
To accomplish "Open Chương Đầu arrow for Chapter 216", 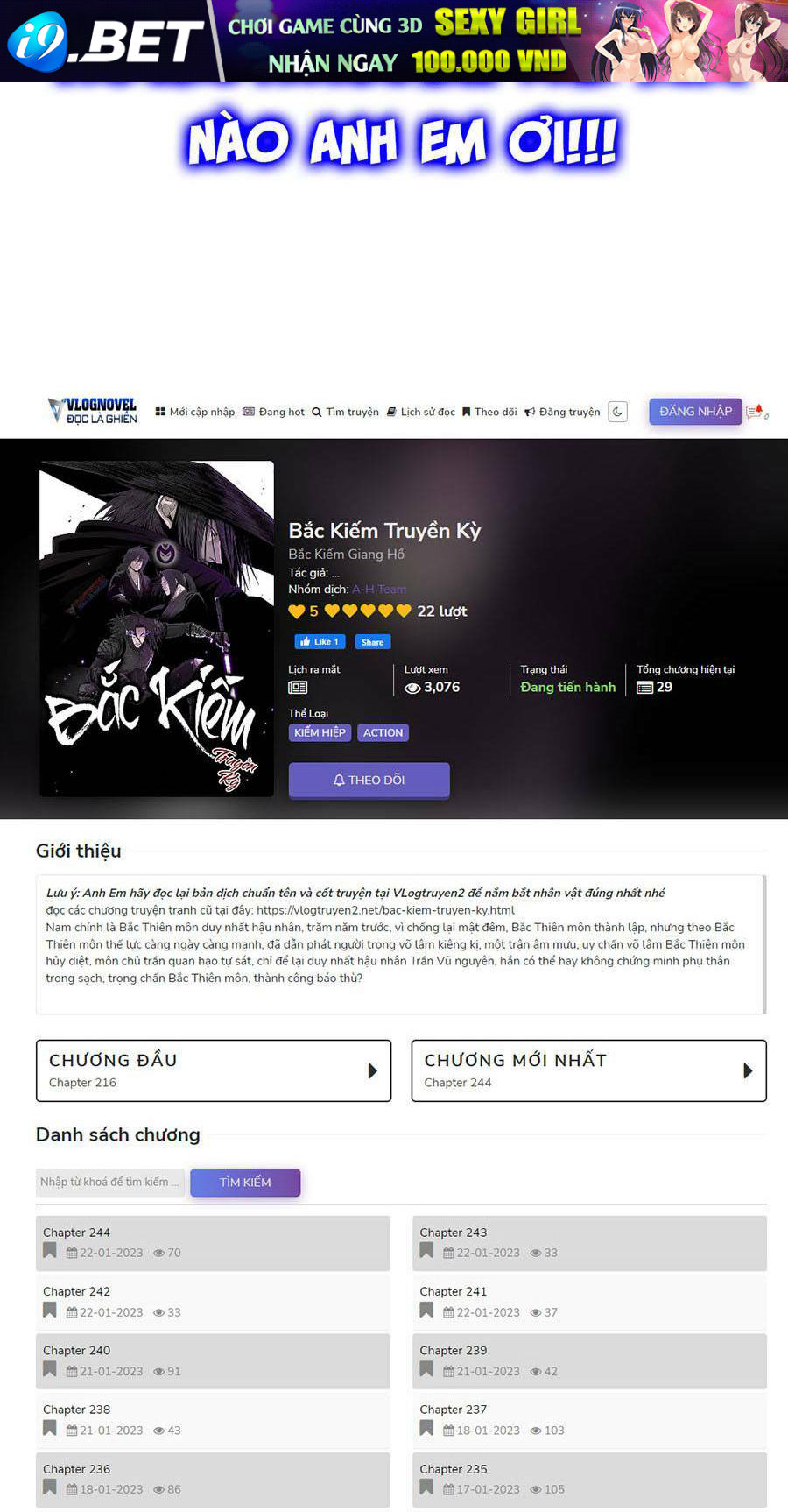I will (x=373, y=1070).
